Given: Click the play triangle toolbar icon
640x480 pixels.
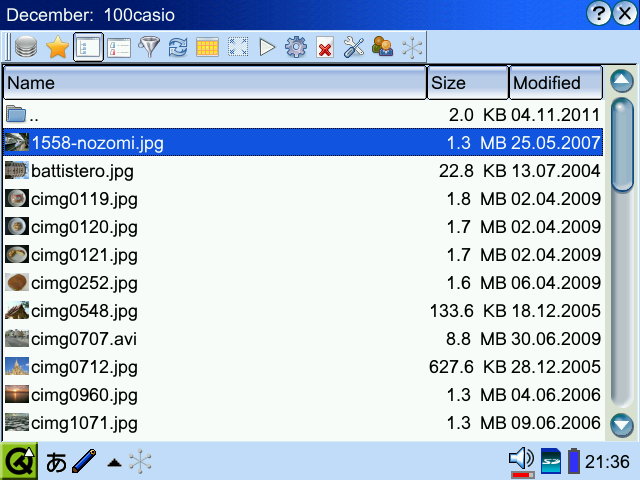Looking at the screenshot, I should [x=267, y=47].
